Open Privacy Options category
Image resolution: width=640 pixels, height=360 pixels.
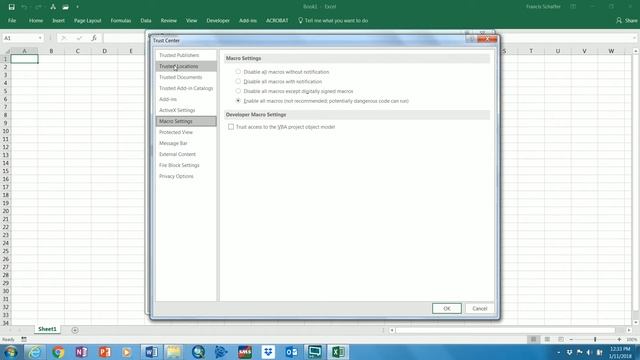click(186, 176)
